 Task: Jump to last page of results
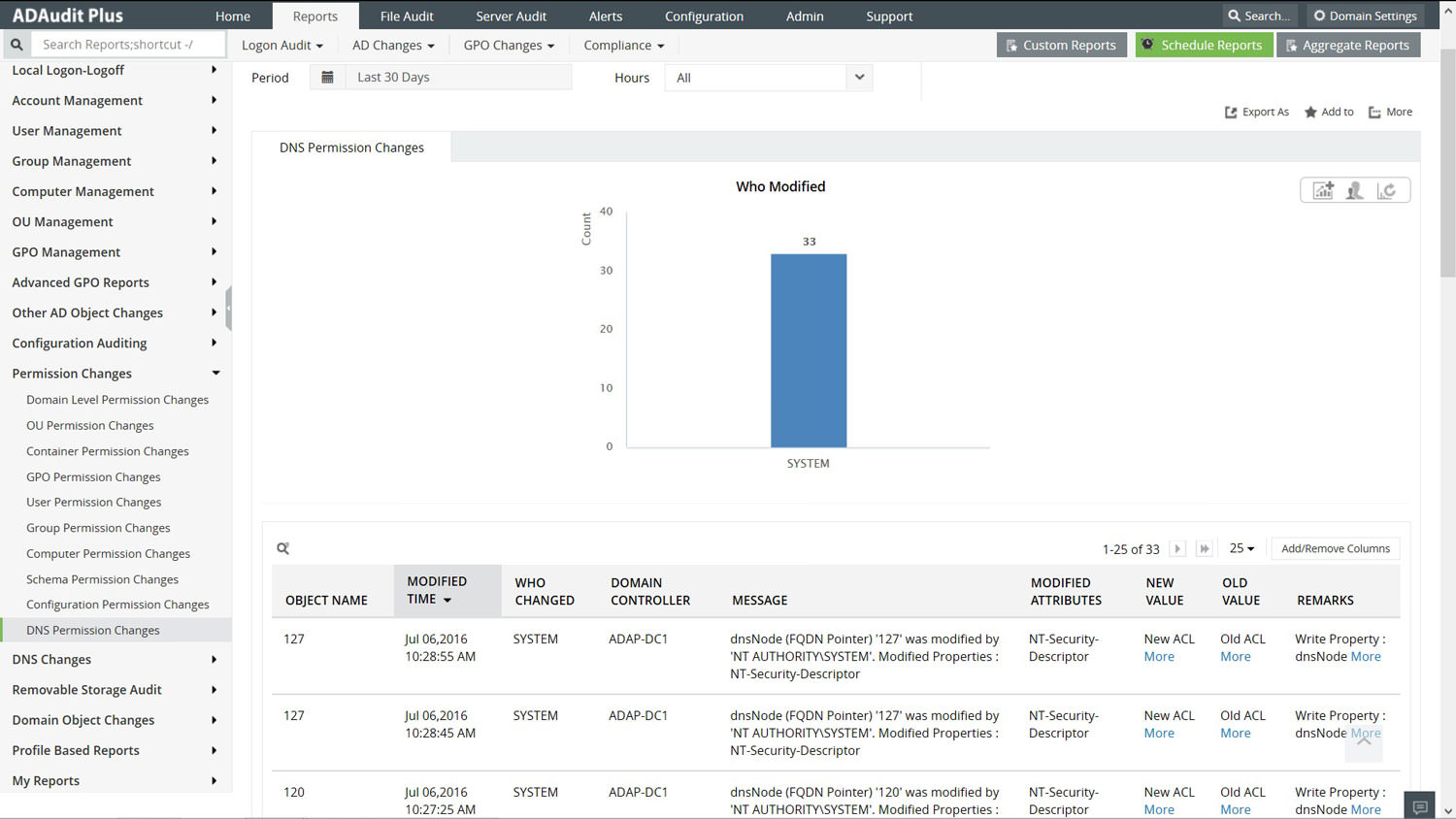[1205, 548]
